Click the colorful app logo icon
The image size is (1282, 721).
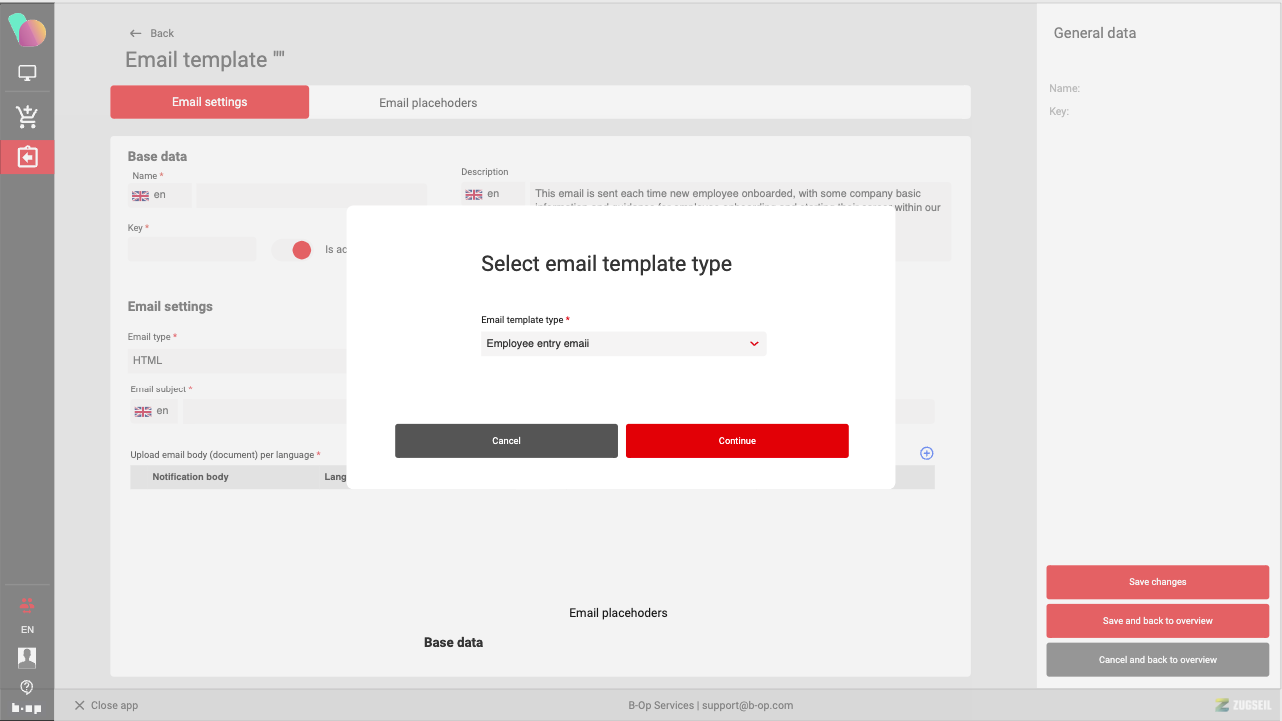27,30
